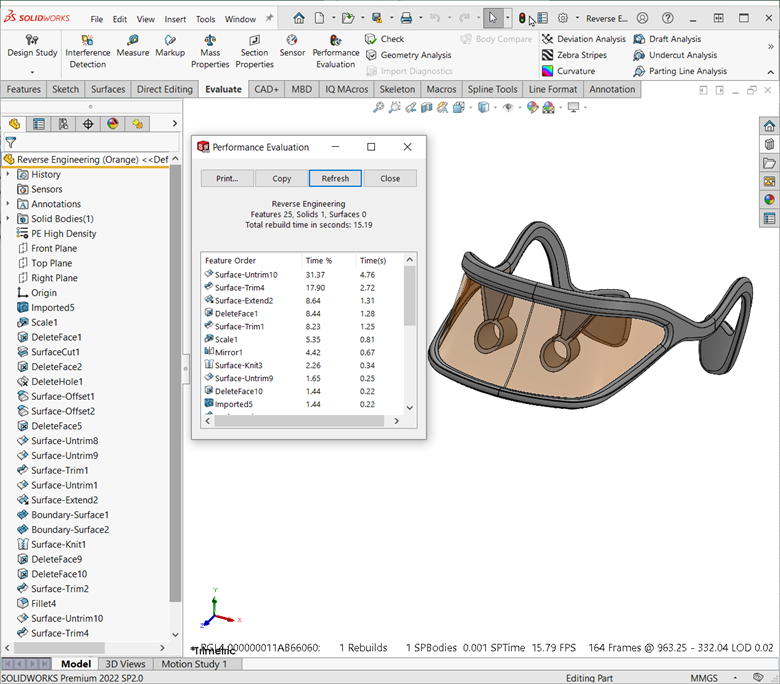Switch to ConfigurationManager tab

63,124
